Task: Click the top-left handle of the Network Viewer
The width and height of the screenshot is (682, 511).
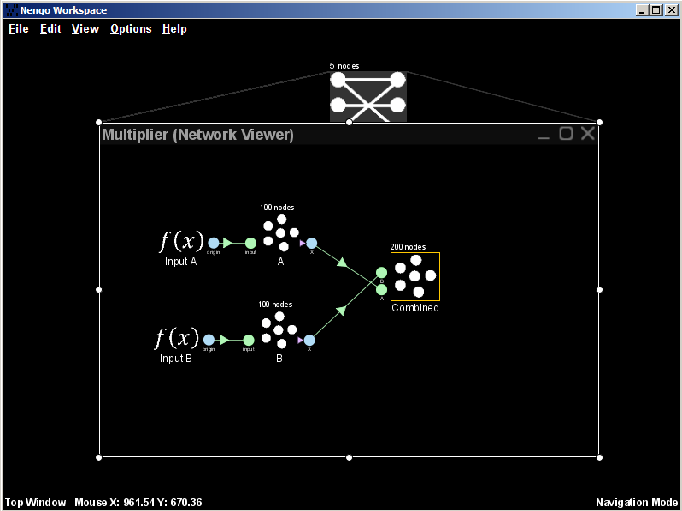Action: click(x=99, y=122)
